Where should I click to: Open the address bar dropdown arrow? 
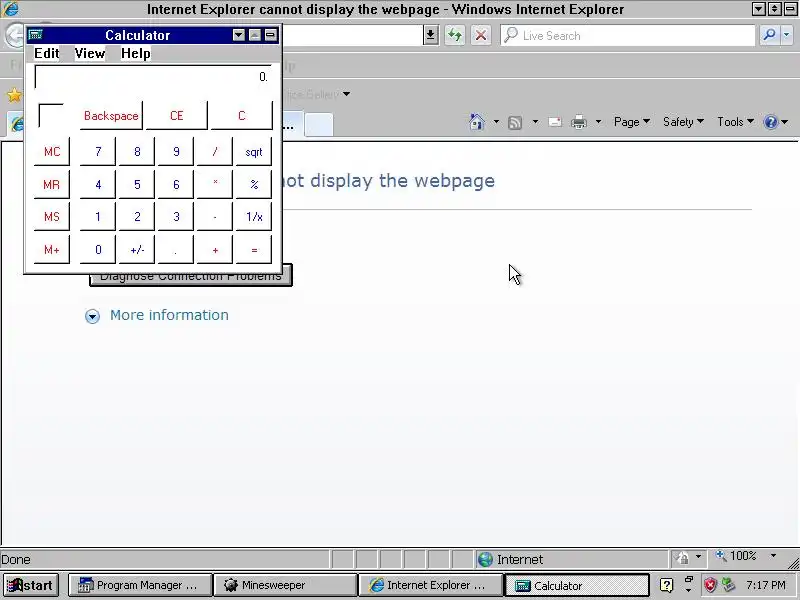tap(431, 35)
